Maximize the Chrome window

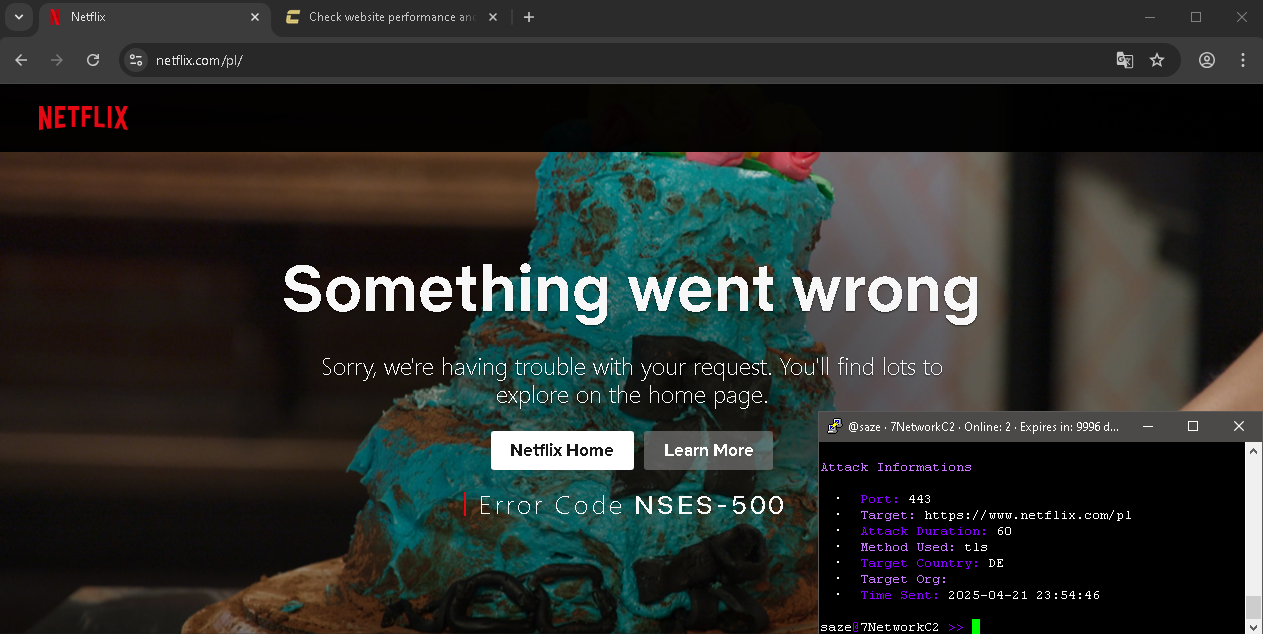1196,17
